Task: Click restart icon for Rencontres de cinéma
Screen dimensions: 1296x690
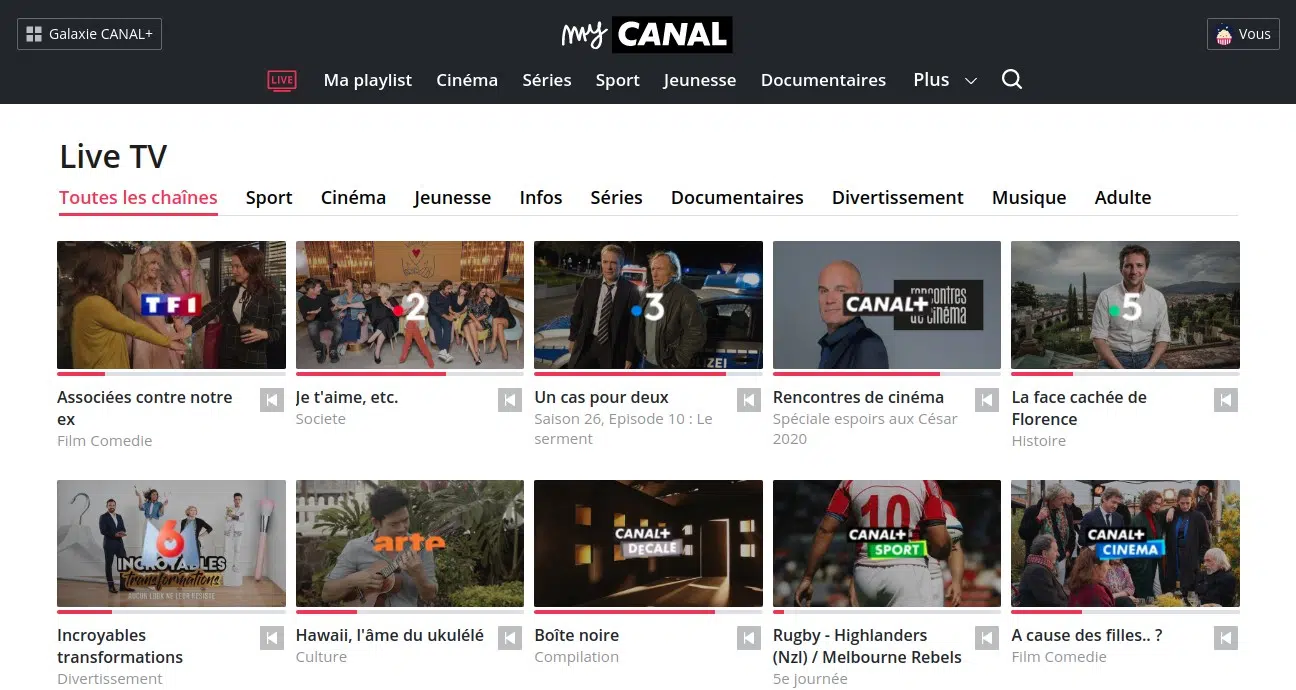Action: pos(986,400)
